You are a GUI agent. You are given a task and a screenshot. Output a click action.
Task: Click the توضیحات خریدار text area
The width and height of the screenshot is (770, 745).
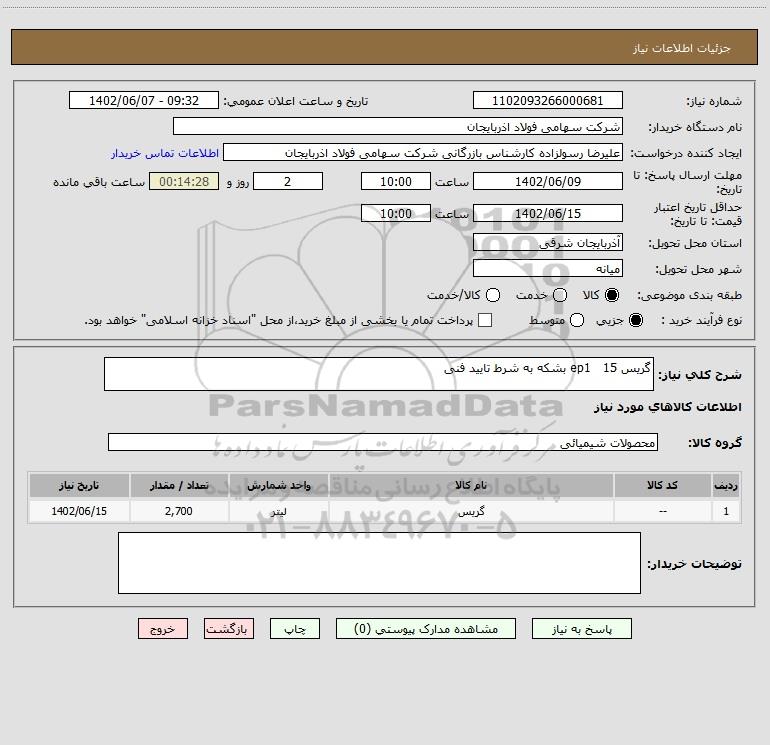[379, 563]
